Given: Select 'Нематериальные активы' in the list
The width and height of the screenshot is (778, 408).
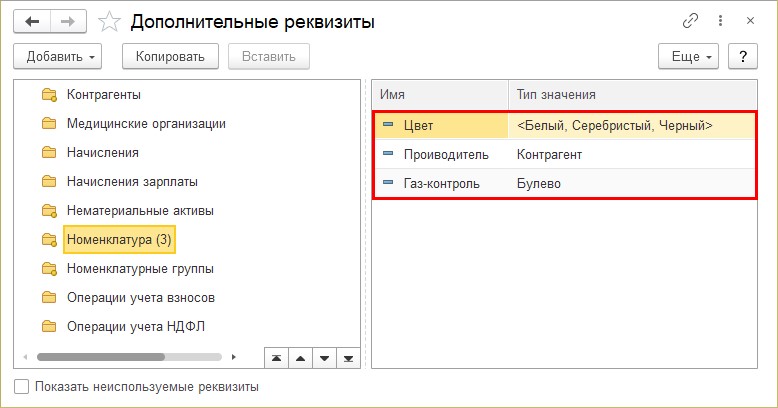Looking at the screenshot, I should (140, 211).
